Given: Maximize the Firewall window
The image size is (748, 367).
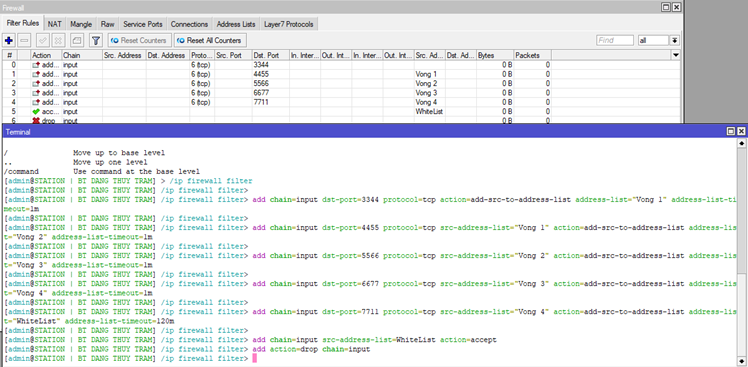Looking at the screenshot, I should pyautogui.click(x=667, y=7).
